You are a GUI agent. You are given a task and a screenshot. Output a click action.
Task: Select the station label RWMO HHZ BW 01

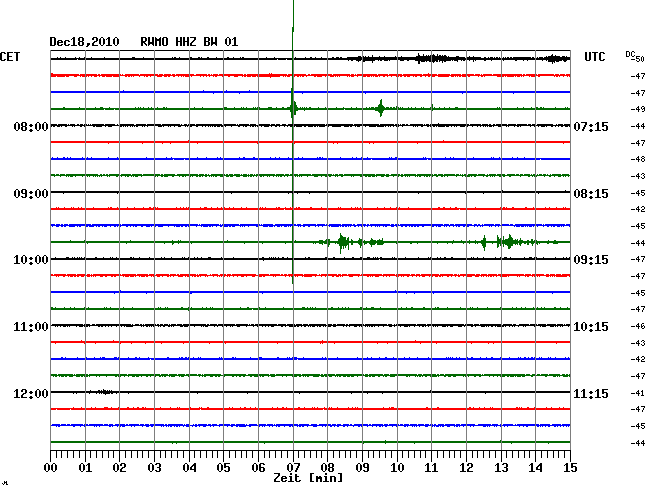pyautogui.click(x=189, y=42)
